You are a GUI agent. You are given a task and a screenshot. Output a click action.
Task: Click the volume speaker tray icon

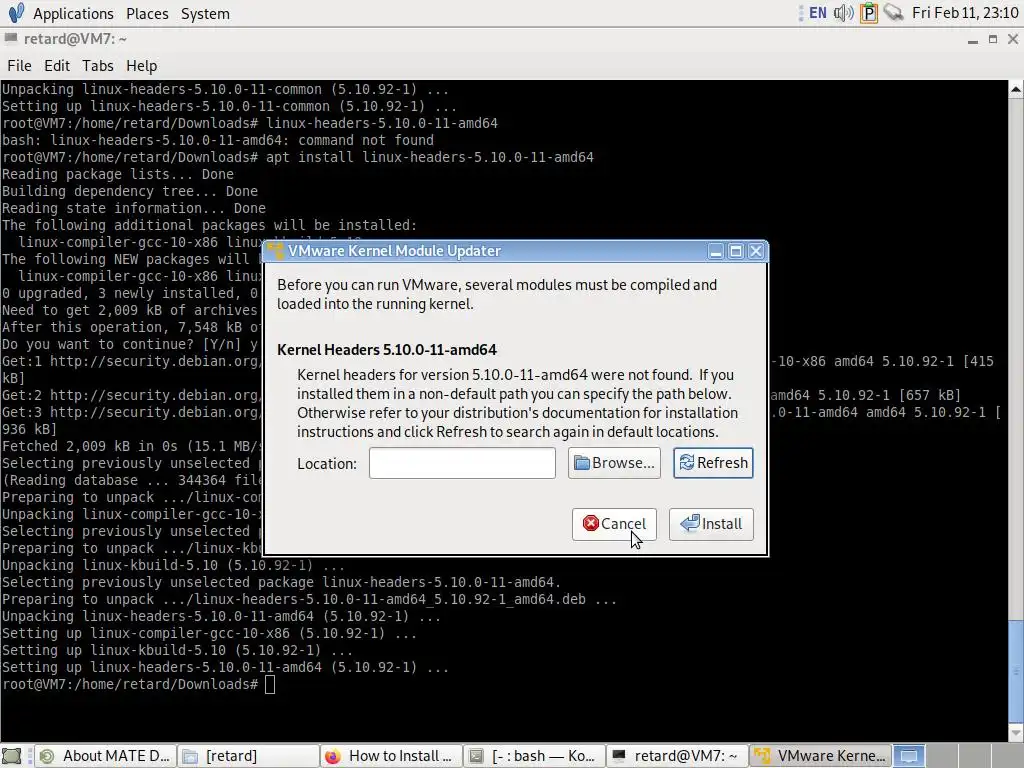click(x=843, y=13)
